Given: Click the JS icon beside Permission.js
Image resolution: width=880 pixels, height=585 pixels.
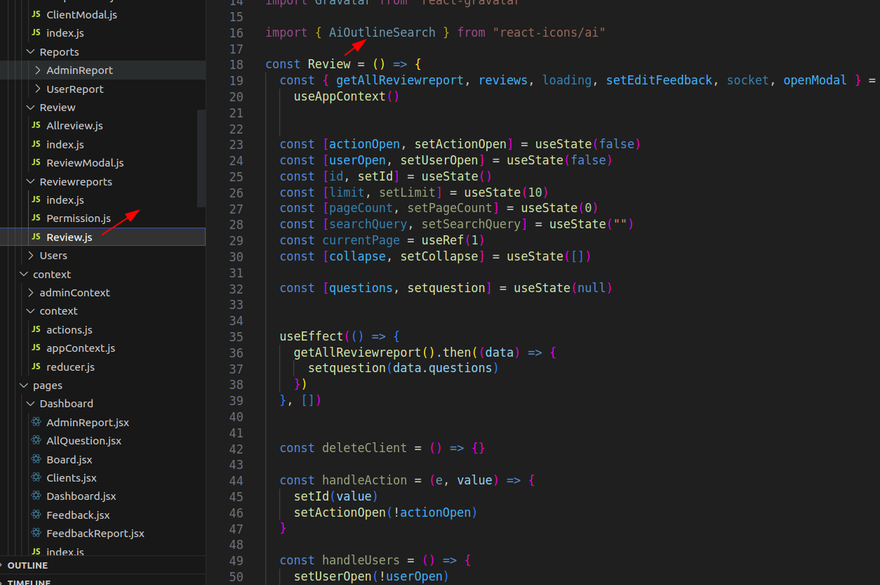Looking at the screenshot, I should 36,218.
